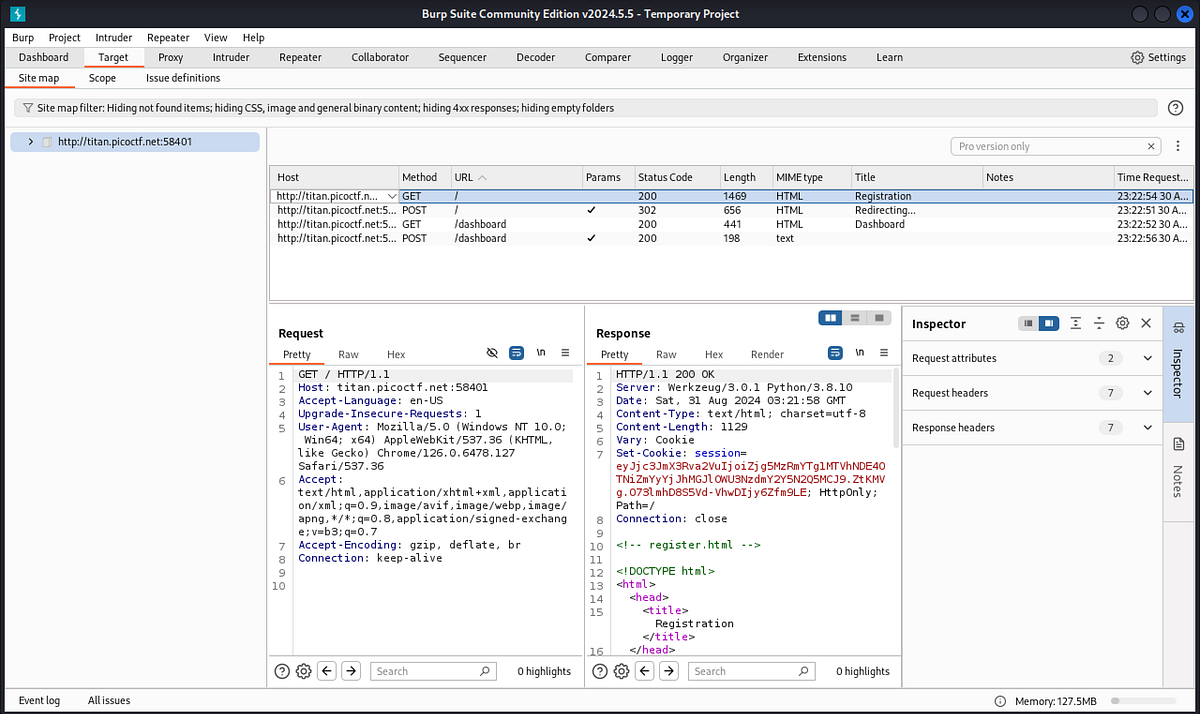Click the Request panel search settings gear
The image size is (1200, 714).
[x=304, y=671]
